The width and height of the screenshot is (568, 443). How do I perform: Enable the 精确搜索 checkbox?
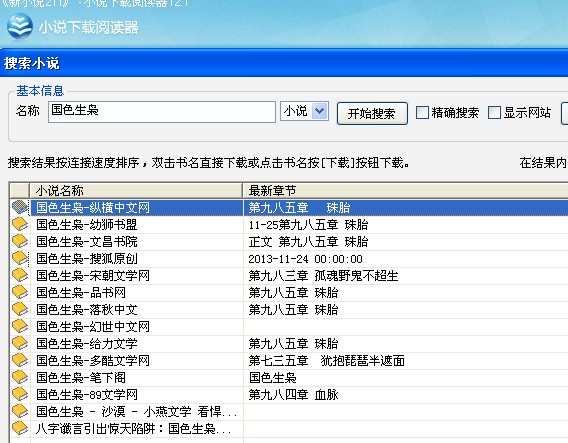(x=422, y=113)
